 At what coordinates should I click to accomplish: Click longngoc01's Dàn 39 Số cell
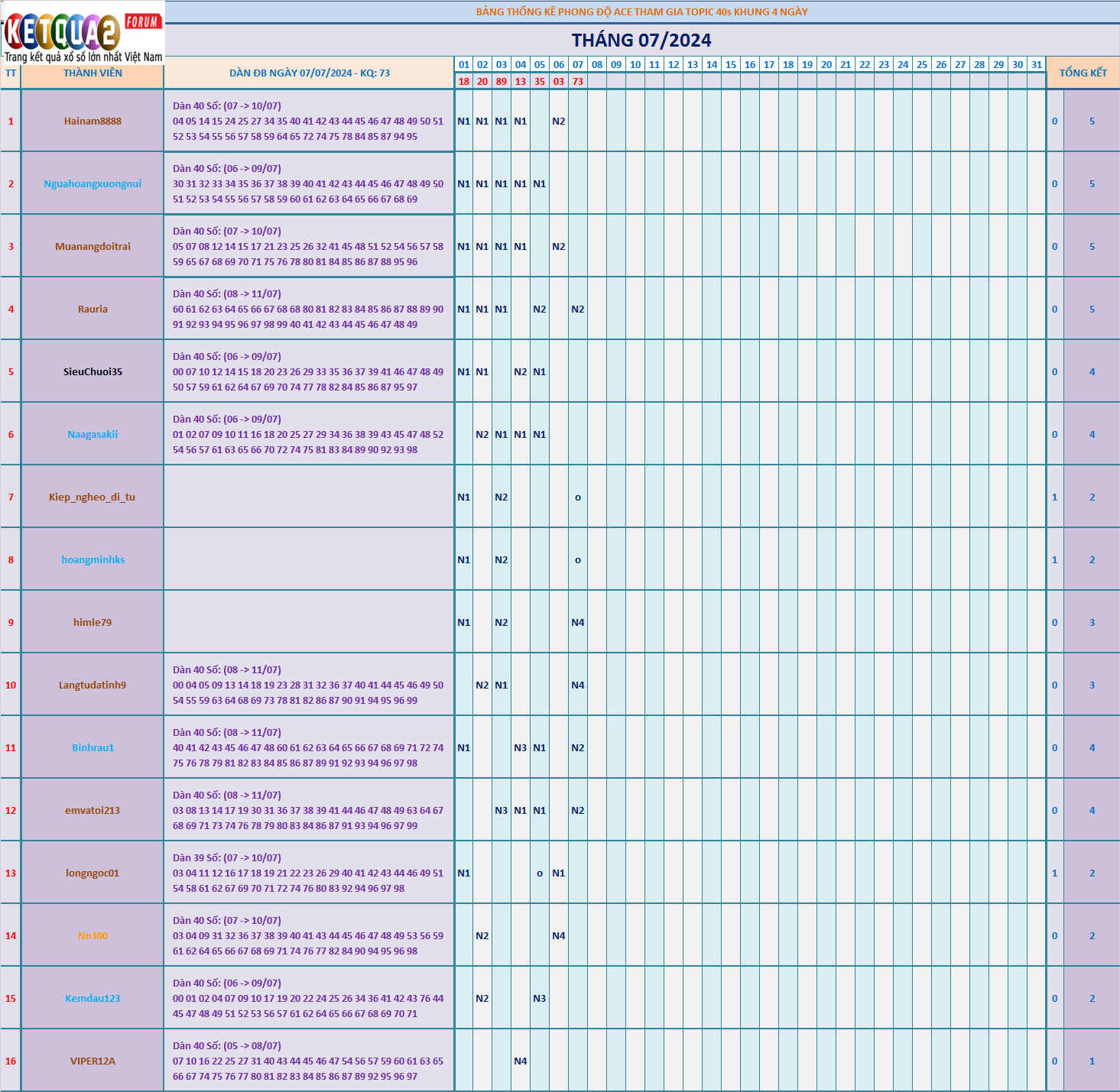[308, 873]
